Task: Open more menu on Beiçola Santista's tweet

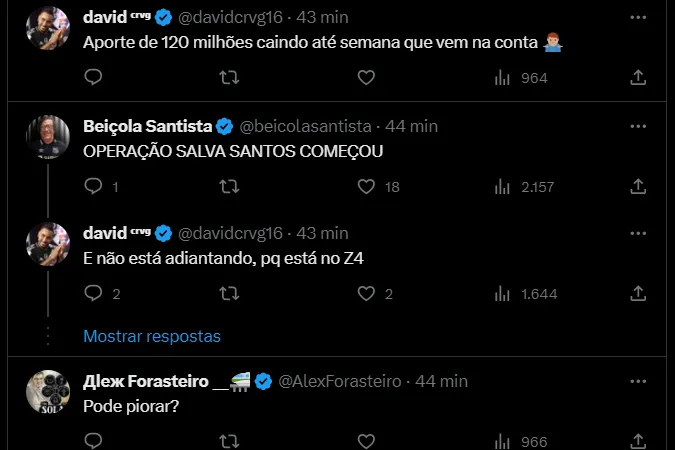Action: (x=638, y=127)
